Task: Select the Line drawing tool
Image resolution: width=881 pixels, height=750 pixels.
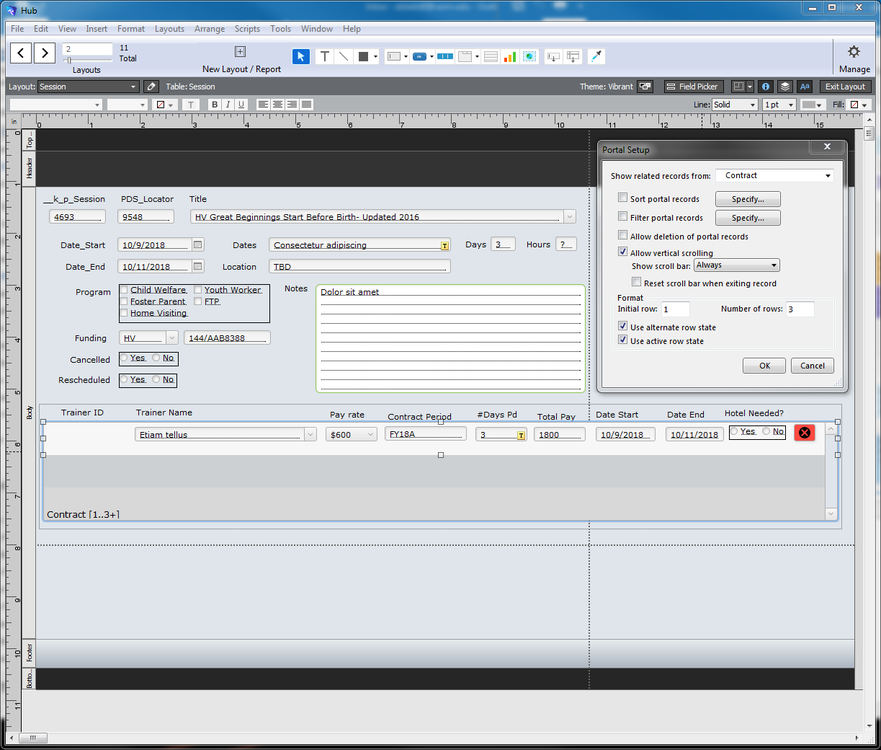Action: pyautogui.click(x=344, y=57)
